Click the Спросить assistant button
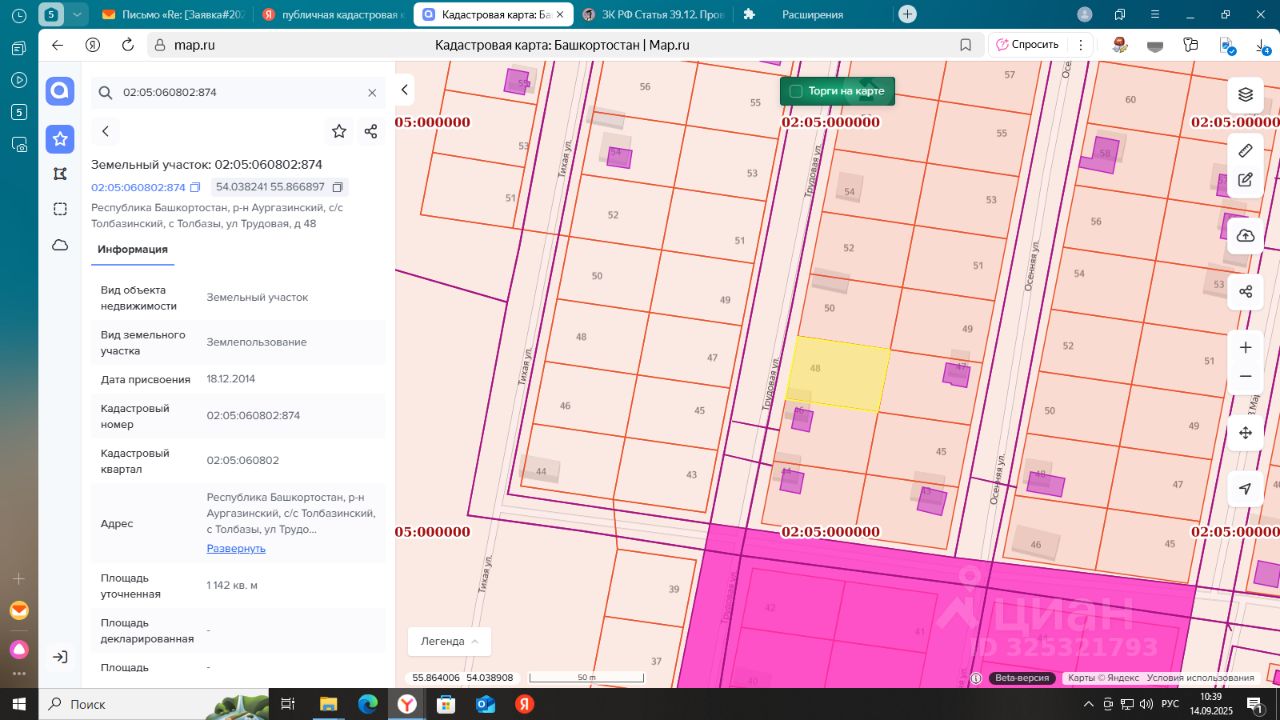 click(1027, 45)
